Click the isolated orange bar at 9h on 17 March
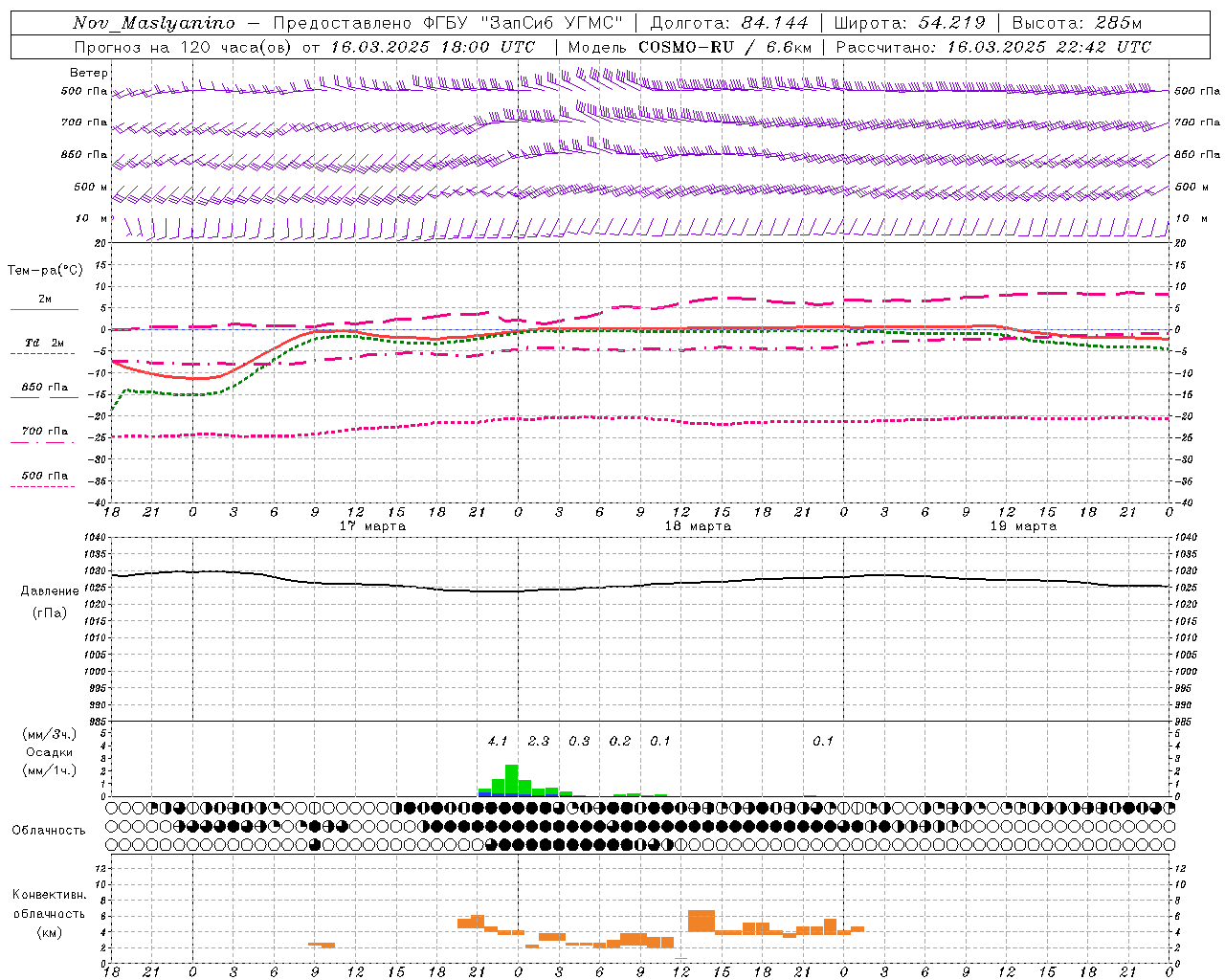The width and height of the screenshot is (1225, 980). (322, 946)
